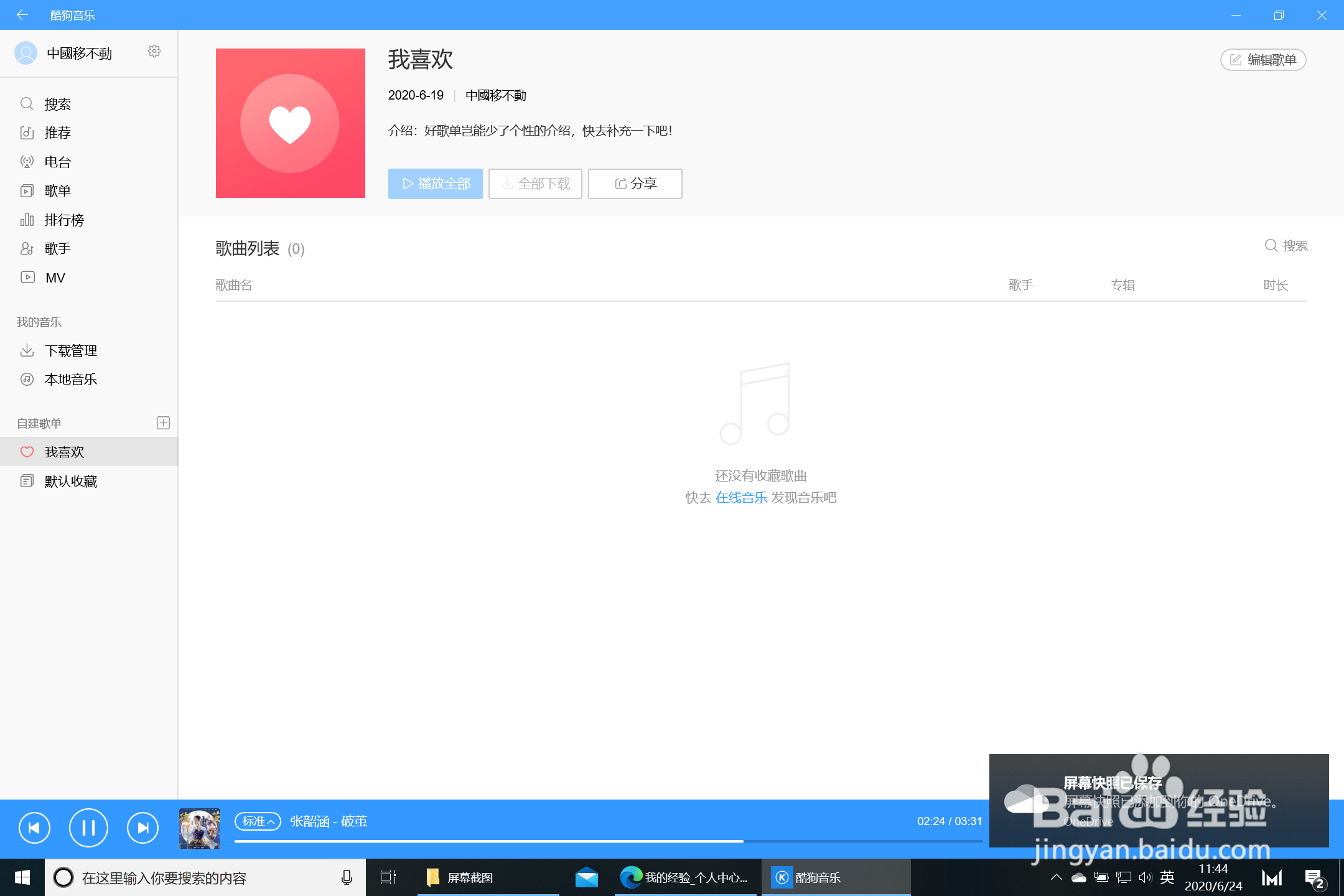Pause the song 破茧
This screenshot has width=1344, height=896.
pyautogui.click(x=88, y=828)
